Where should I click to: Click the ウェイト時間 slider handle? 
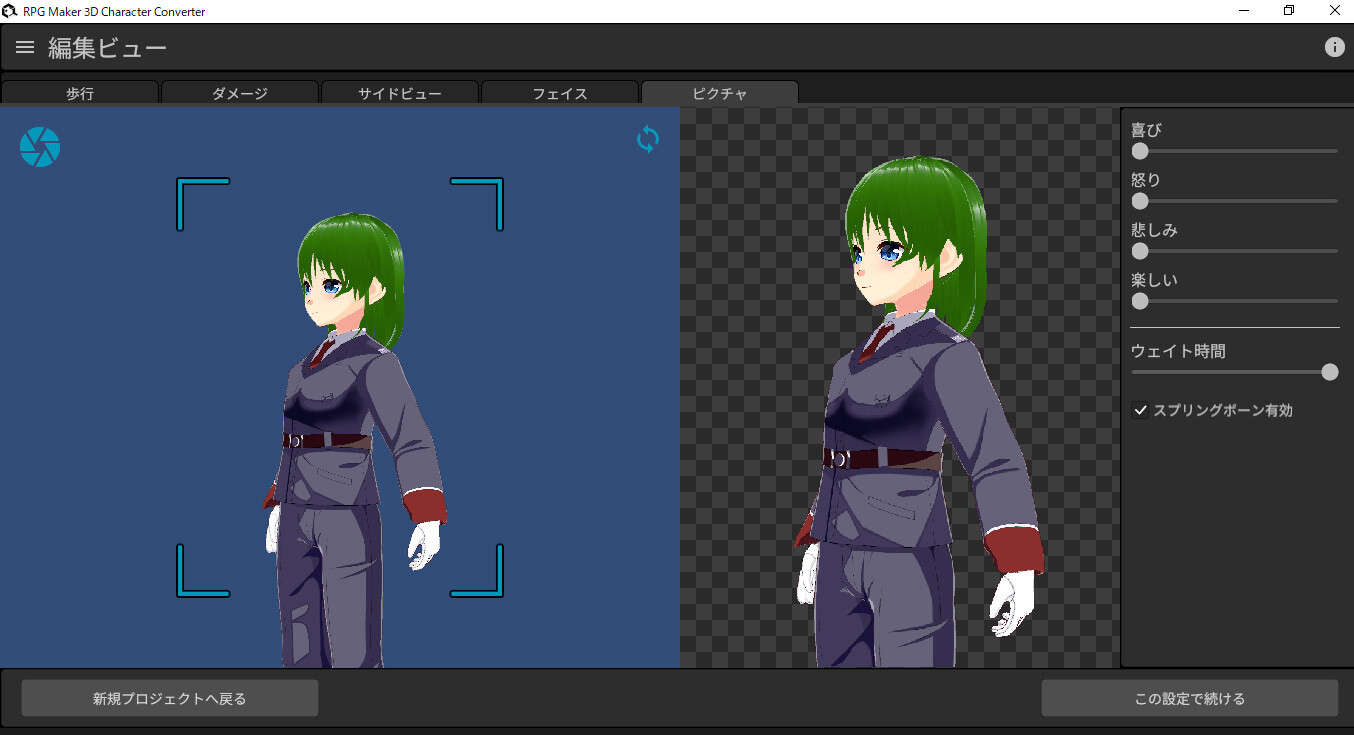tap(1330, 371)
